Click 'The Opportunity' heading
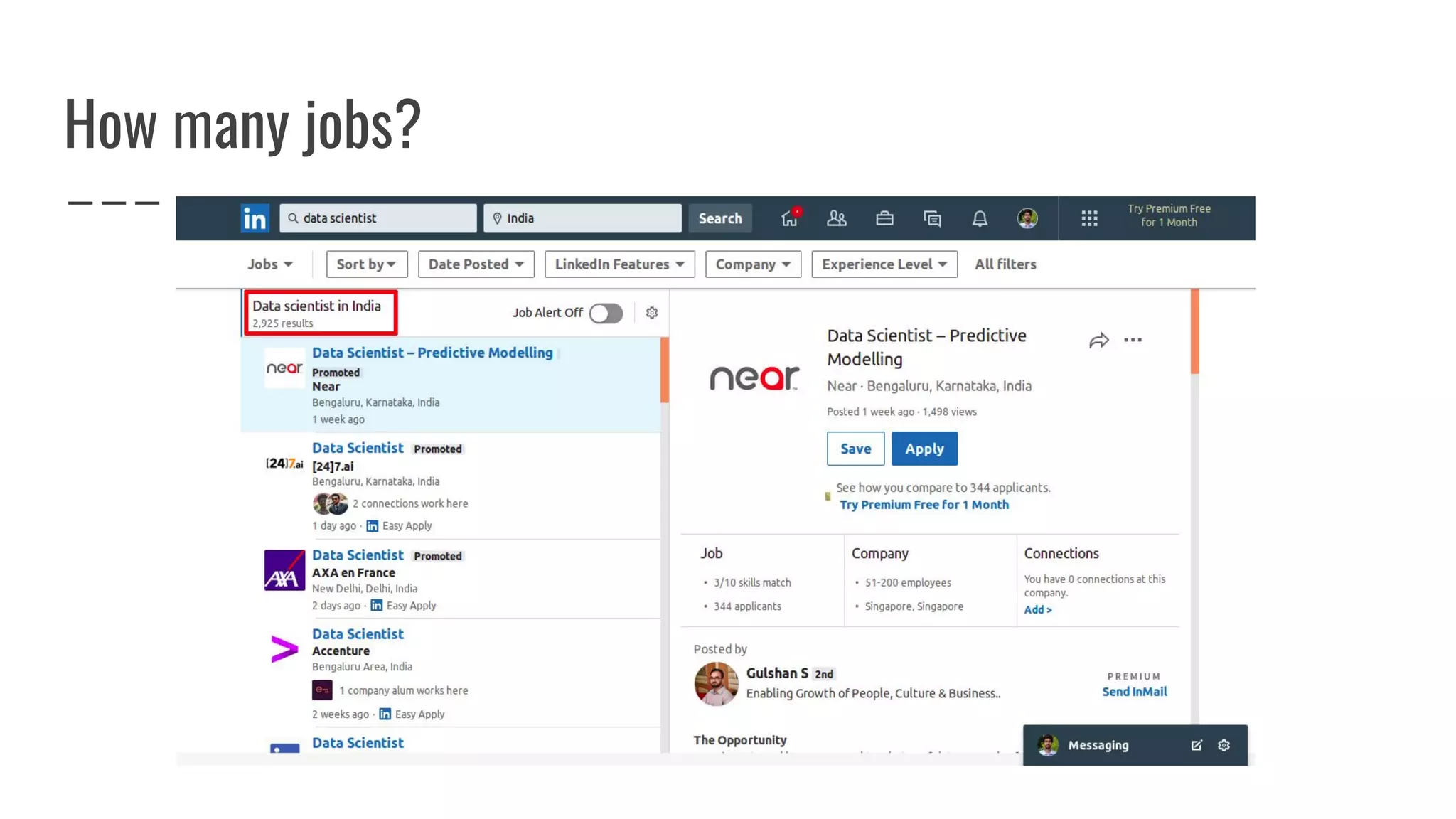 pyautogui.click(x=740, y=740)
